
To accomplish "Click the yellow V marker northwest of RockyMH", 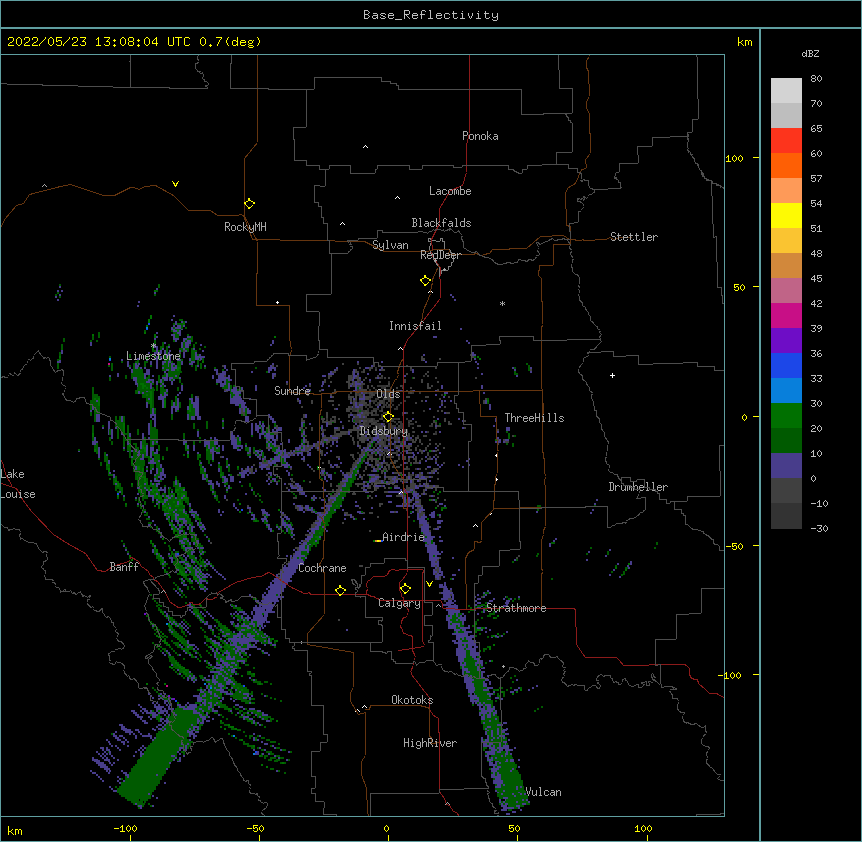I will 175,184.
